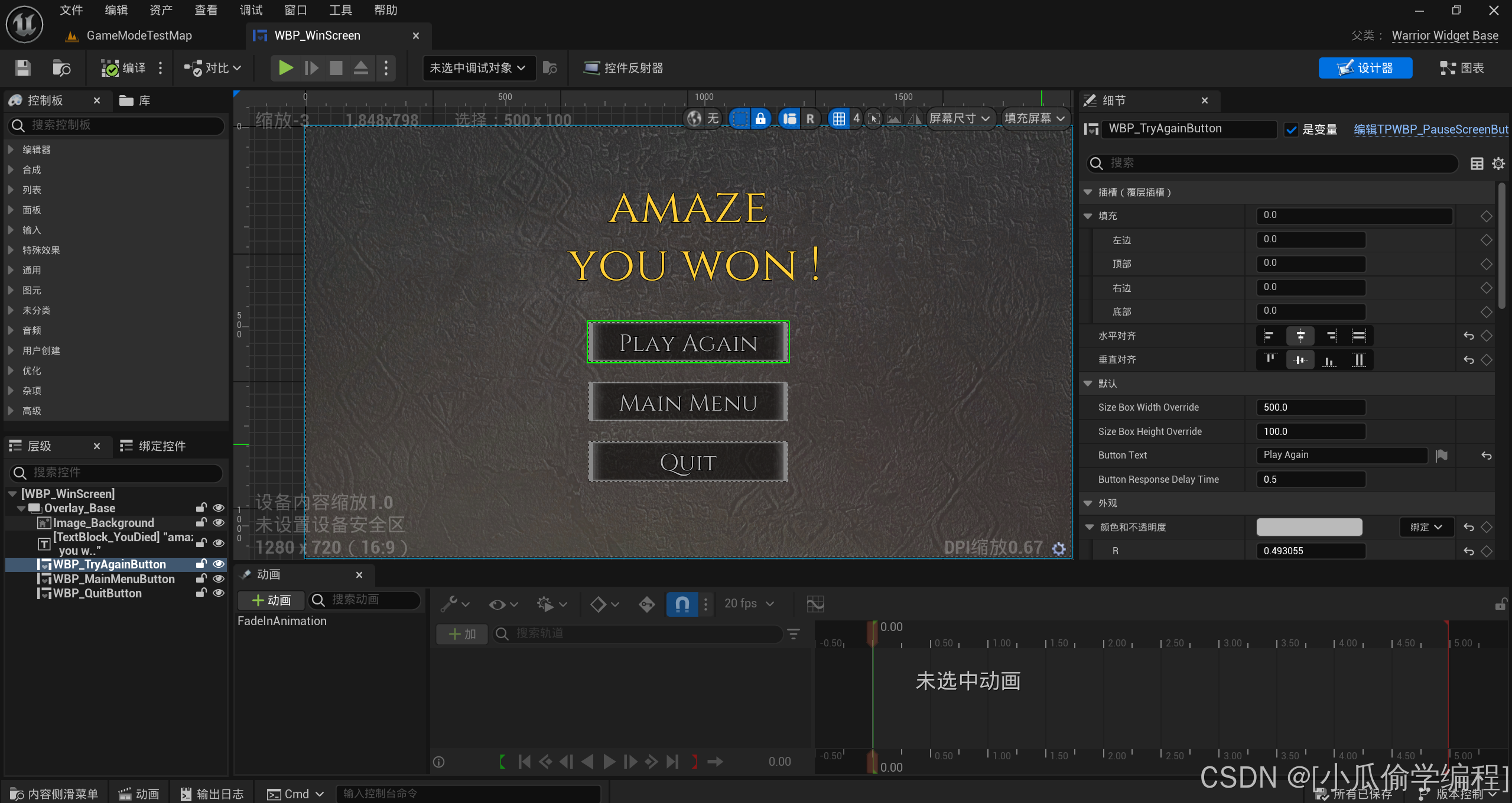Viewport: 1512px width, 803px height.
Task: Click the Edit TPWBP_PauseScreenButton link
Action: tap(1430, 129)
